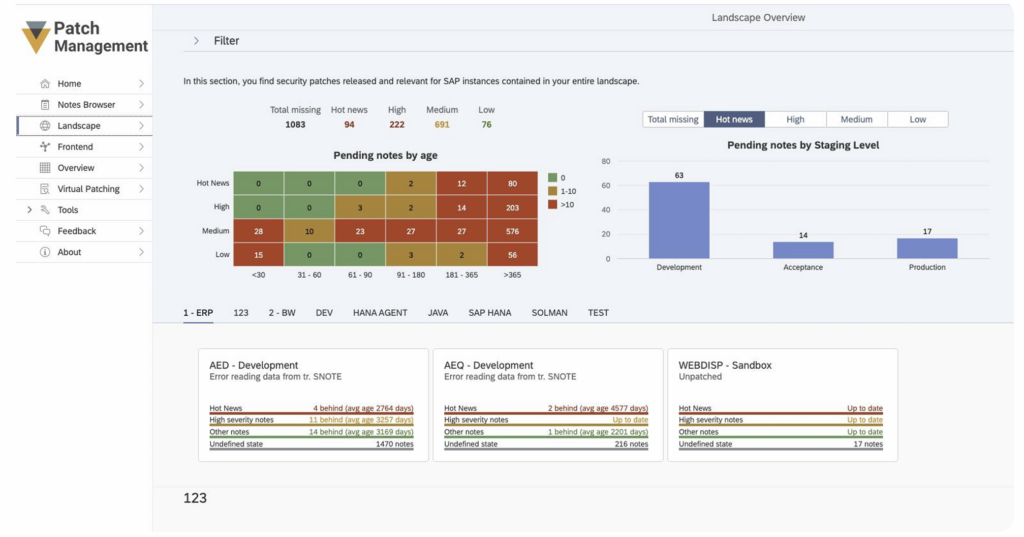This screenshot has width=1024, height=537.
Task: Click the Overview grid icon
Action: tap(45, 168)
